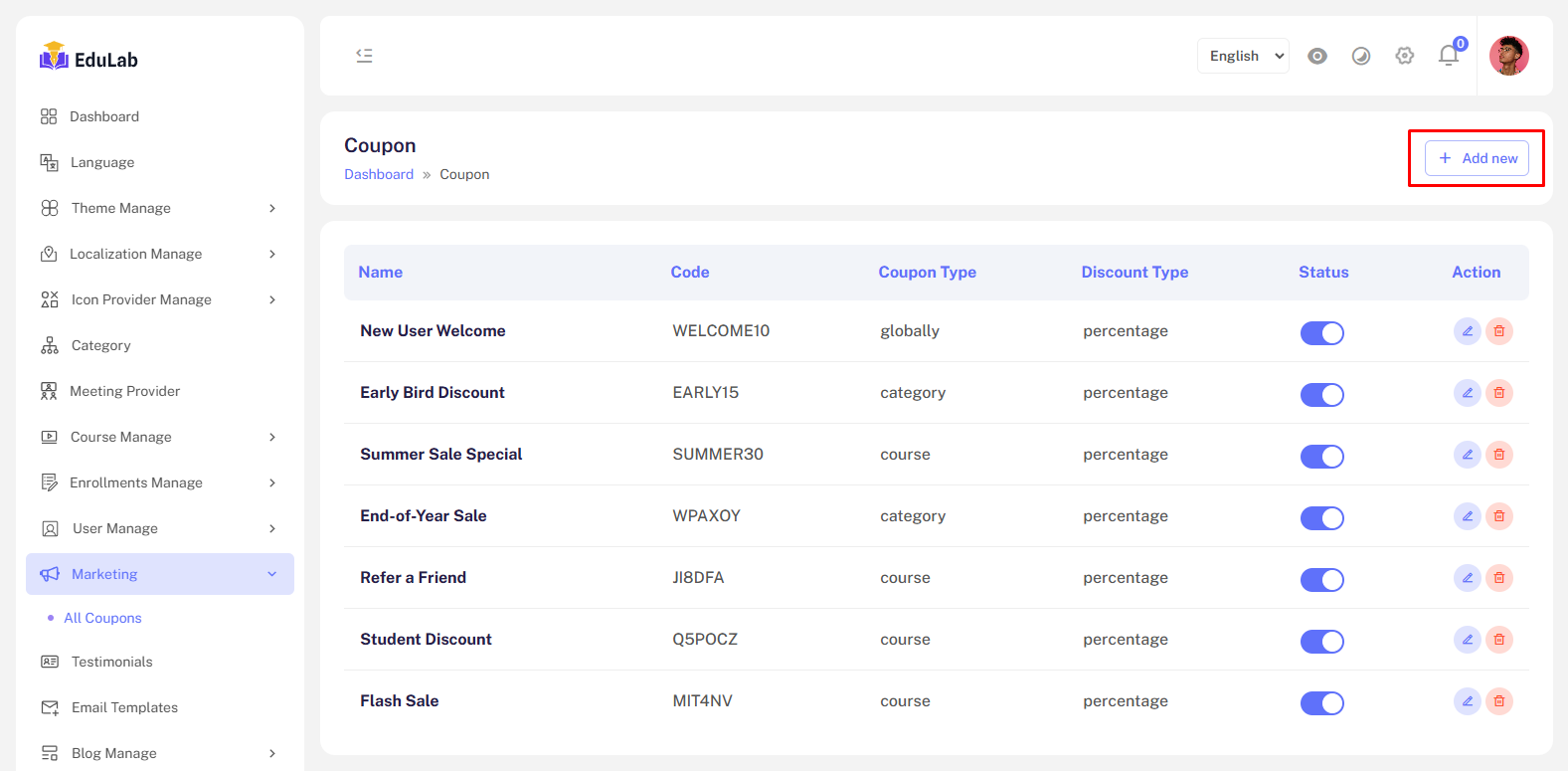
Task: Go to Email Templates in sidebar
Action: (x=124, y=707)
